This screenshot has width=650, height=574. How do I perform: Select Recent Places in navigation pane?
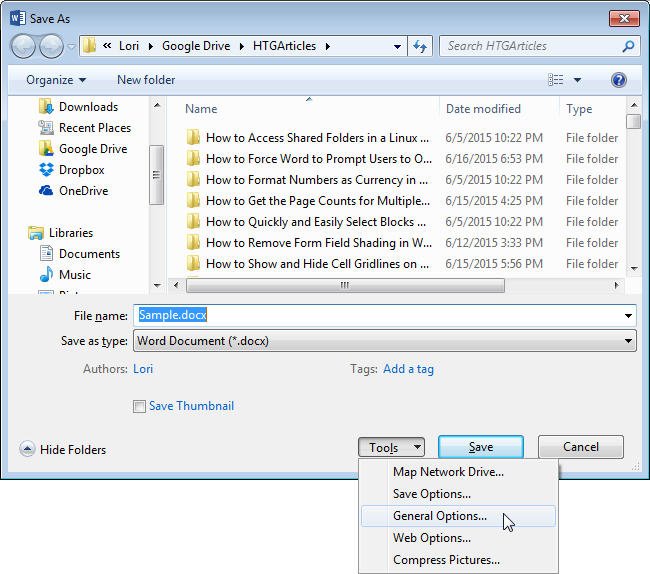click(x=85, y=128)
